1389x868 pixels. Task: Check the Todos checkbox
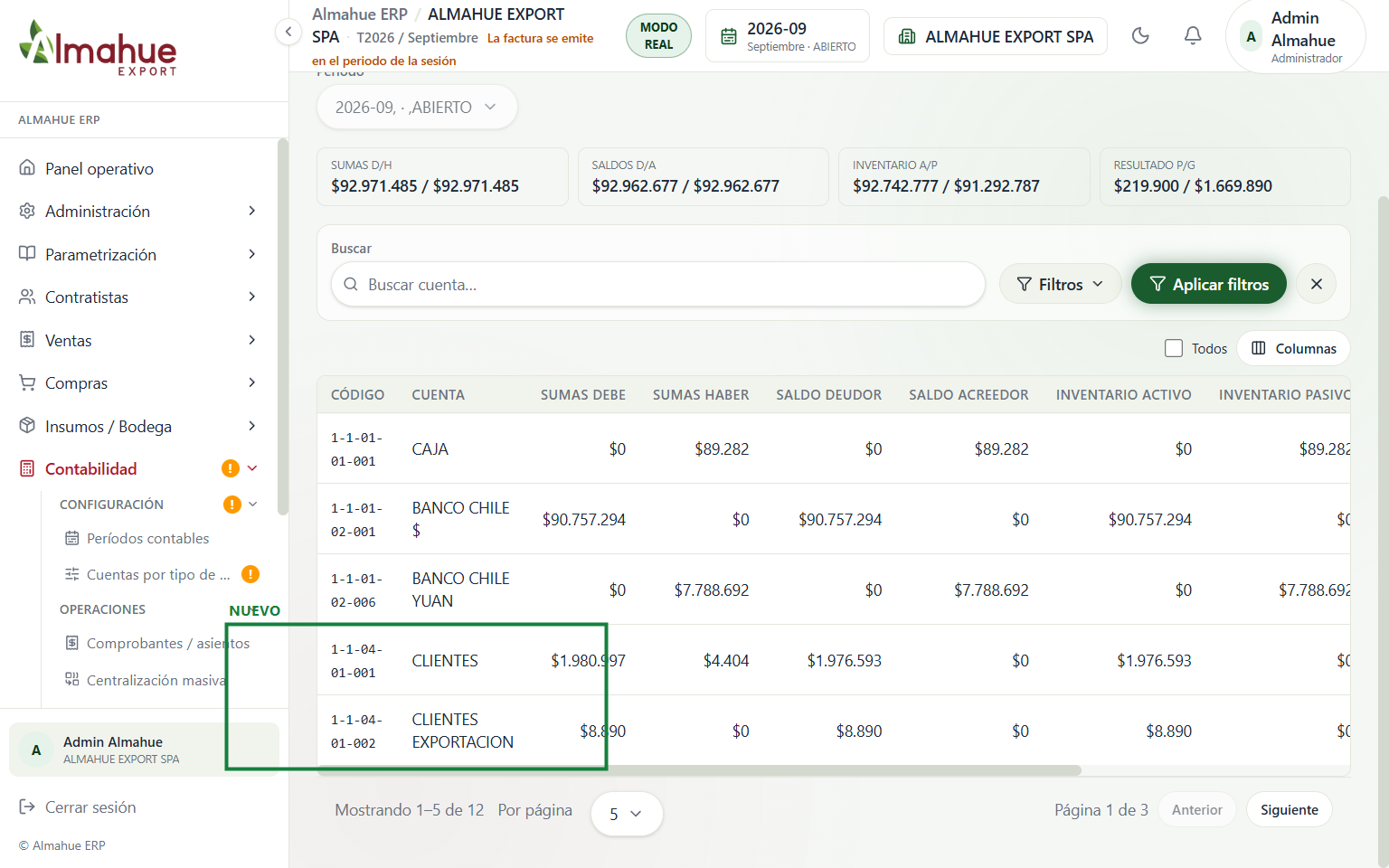[x=1174, y=349]
